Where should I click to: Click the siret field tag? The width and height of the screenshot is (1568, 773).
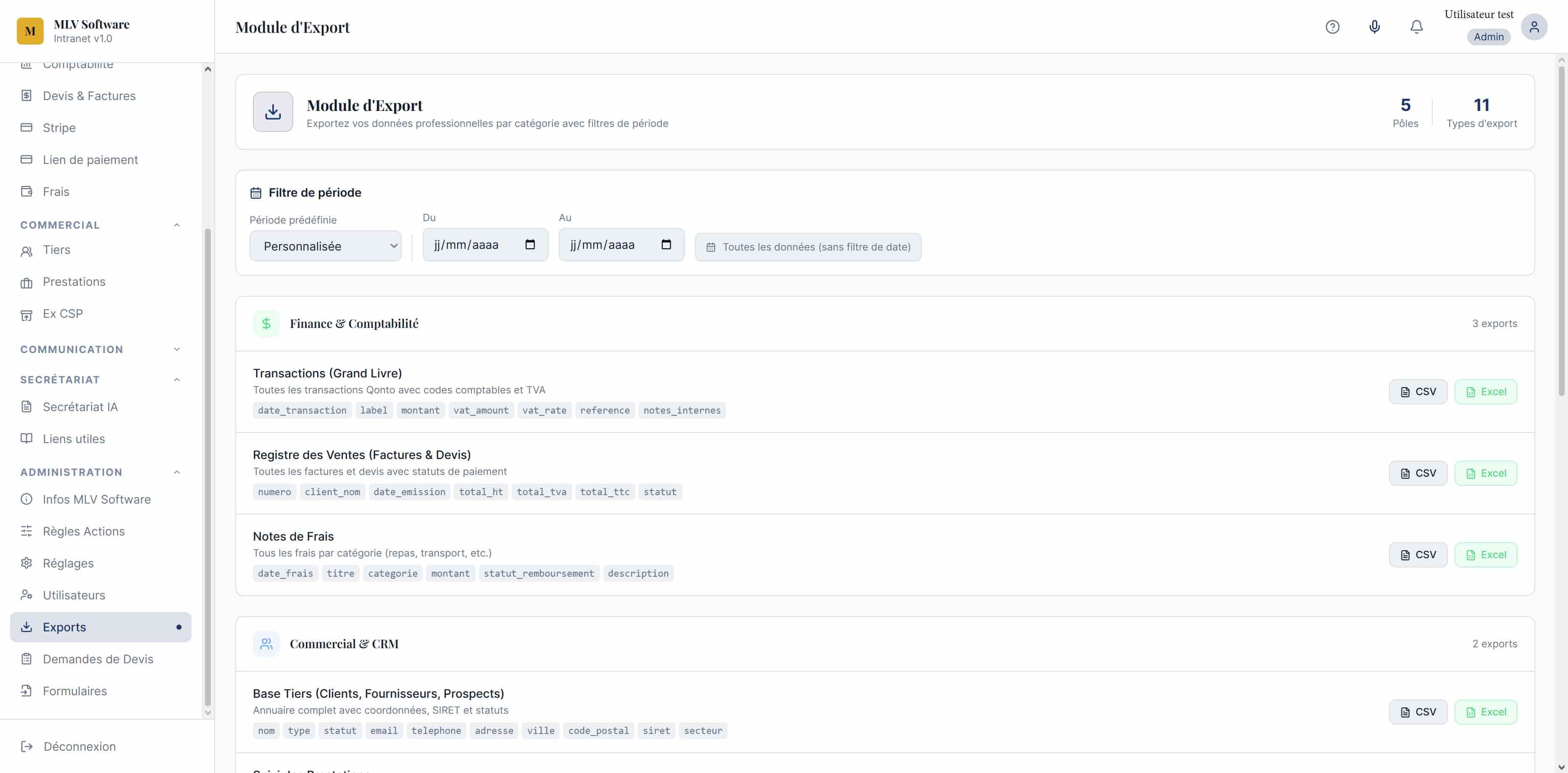[x=656, y=731]
